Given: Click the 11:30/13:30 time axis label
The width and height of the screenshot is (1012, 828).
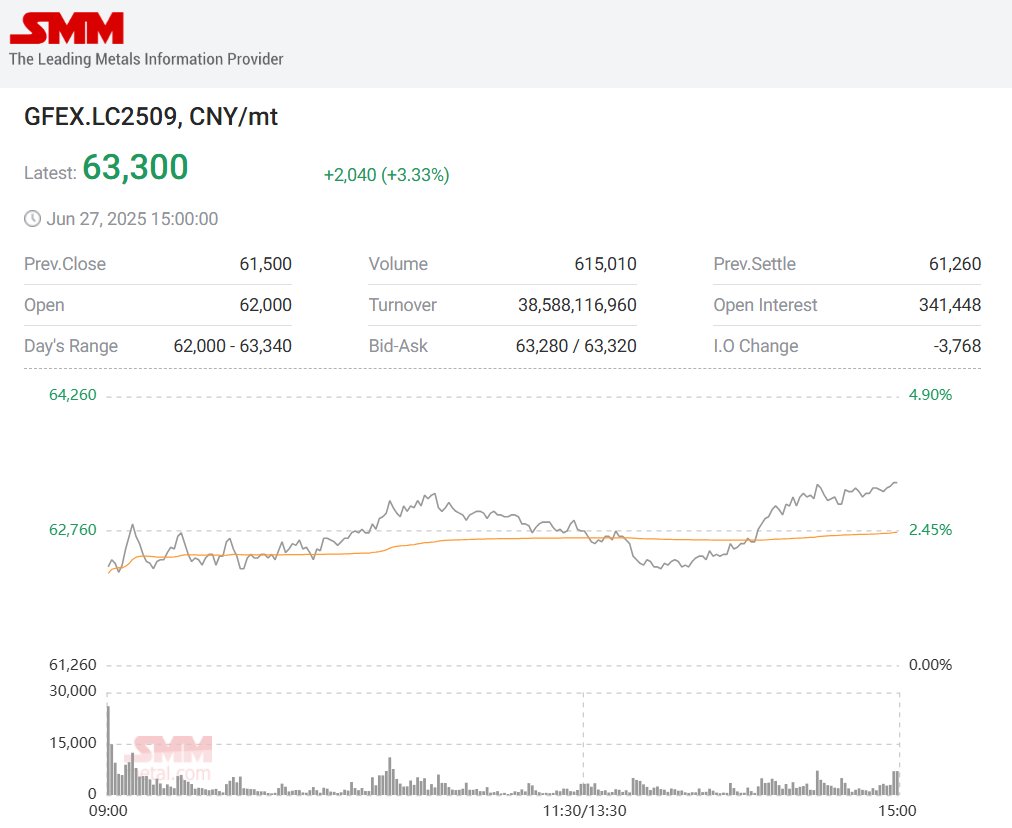Looking at the screenshot, I should tap(584, 811).
